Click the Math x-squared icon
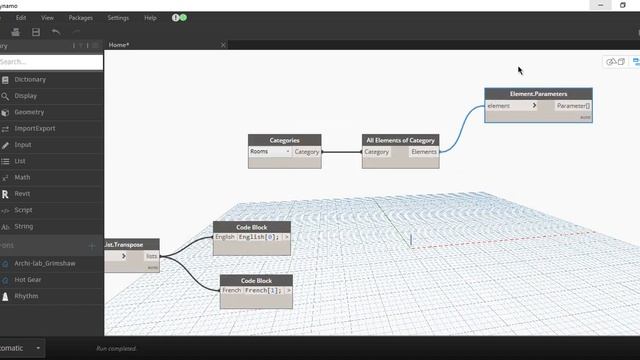Screen dimensions: 640x360 [5, 178]
